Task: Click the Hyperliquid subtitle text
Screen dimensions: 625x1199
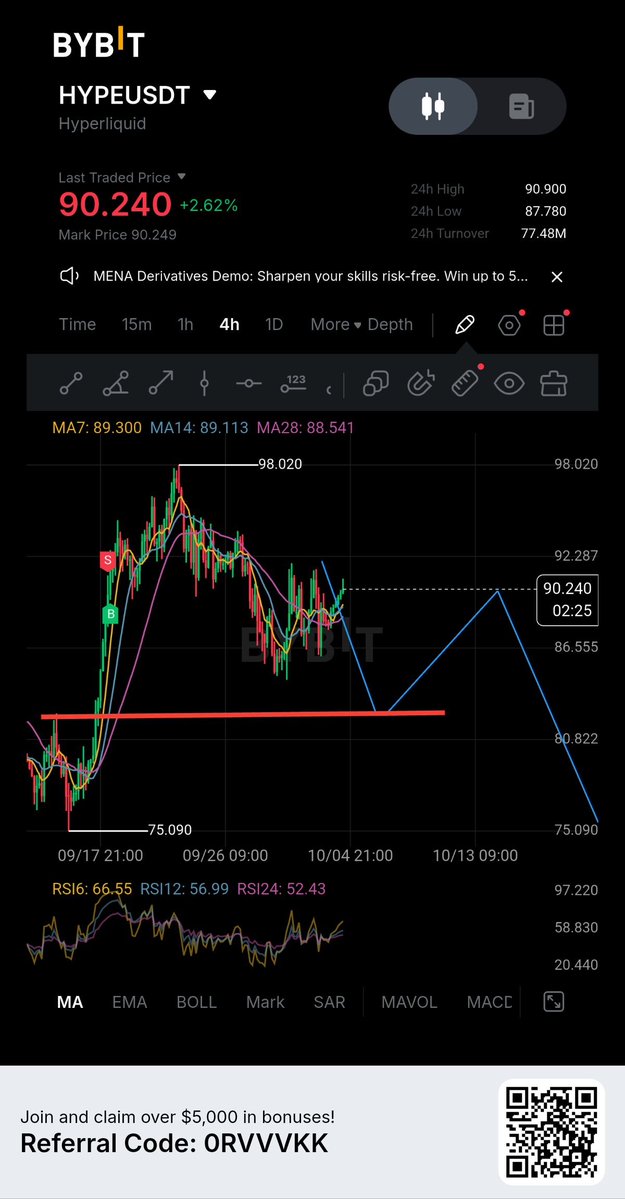Action: click(x=103, y=124)
